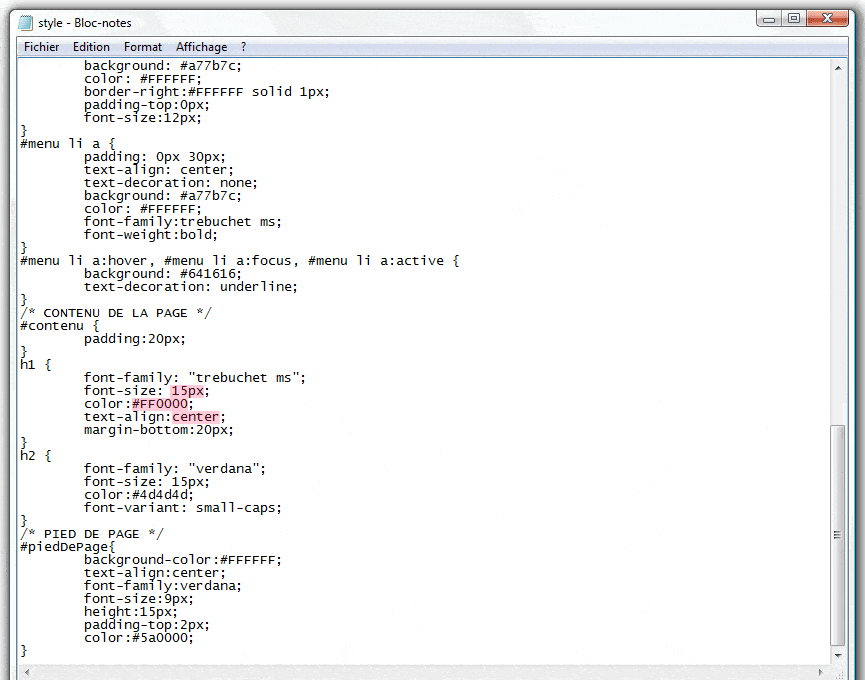Maximize the style Bloc-notes window

[793, 18]
